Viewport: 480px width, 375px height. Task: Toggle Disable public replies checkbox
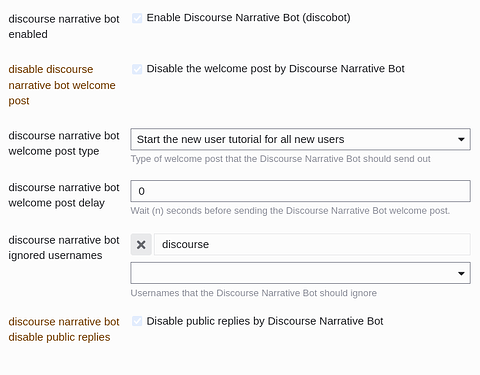point(137,321)
